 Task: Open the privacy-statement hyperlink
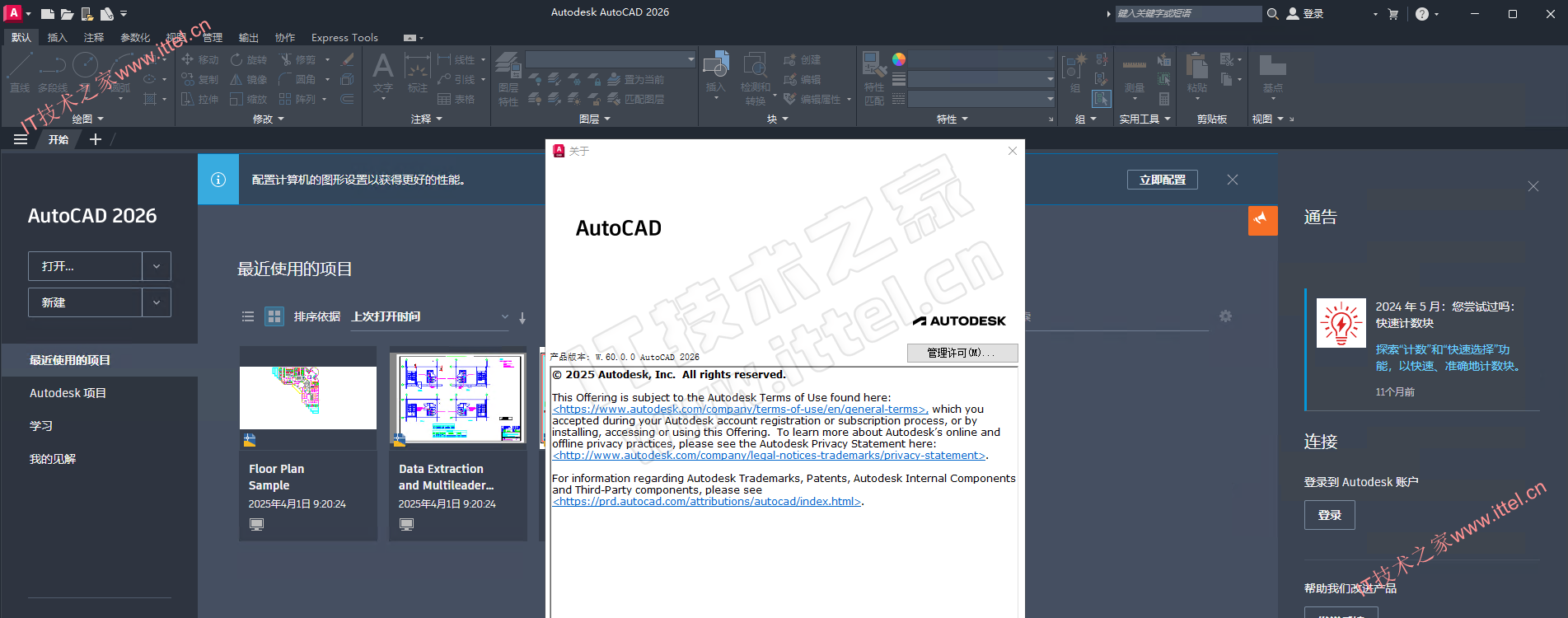click(769, 455)
